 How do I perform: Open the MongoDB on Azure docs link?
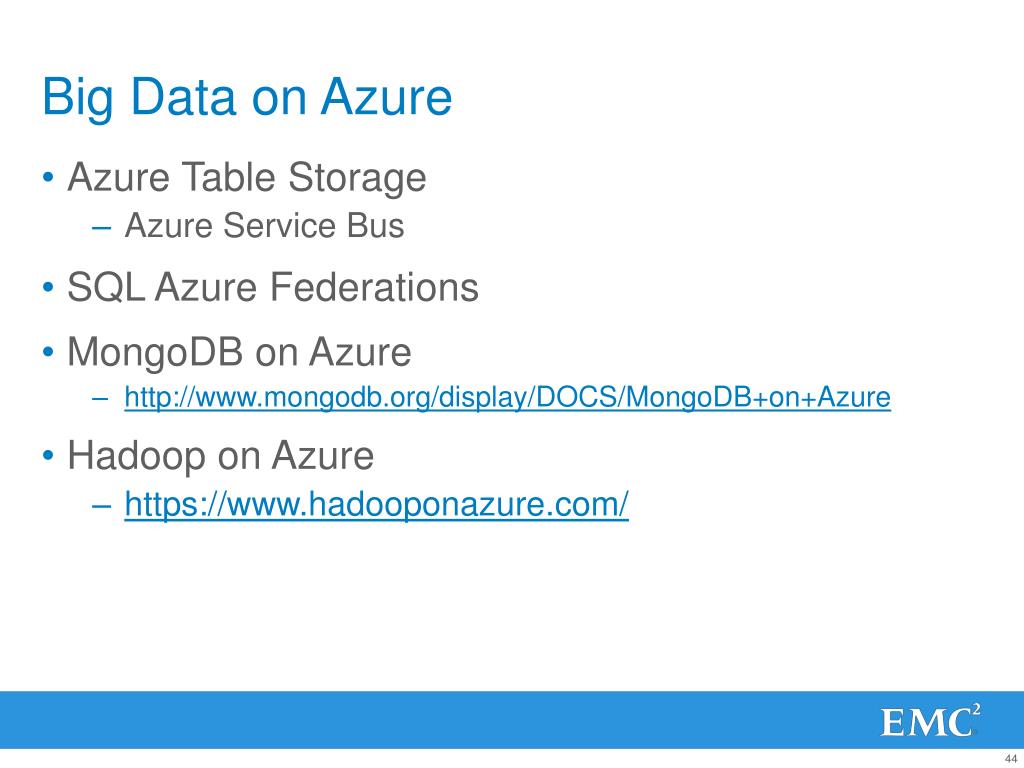click(507, 397)
